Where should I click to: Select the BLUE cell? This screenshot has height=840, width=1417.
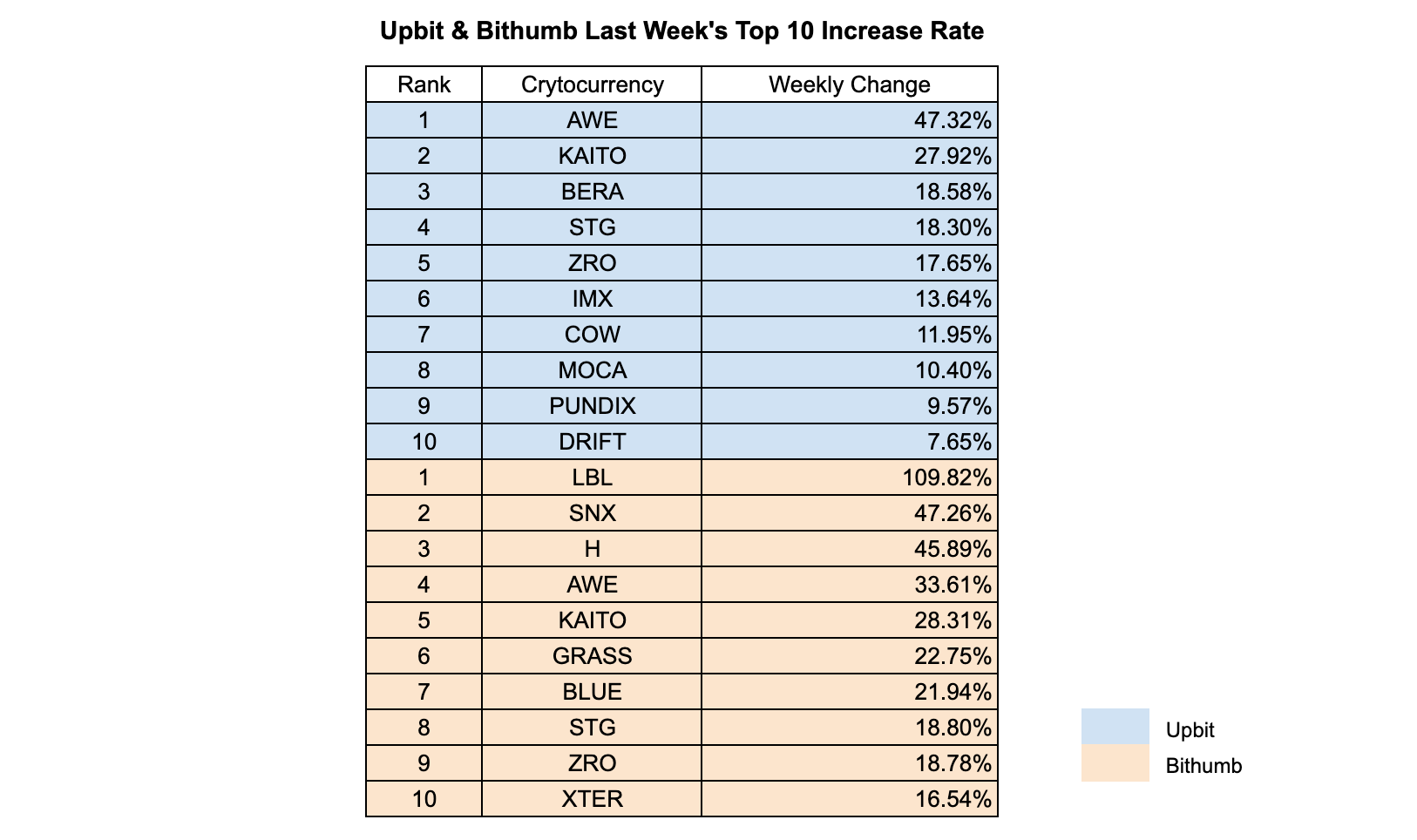point(592,692)
